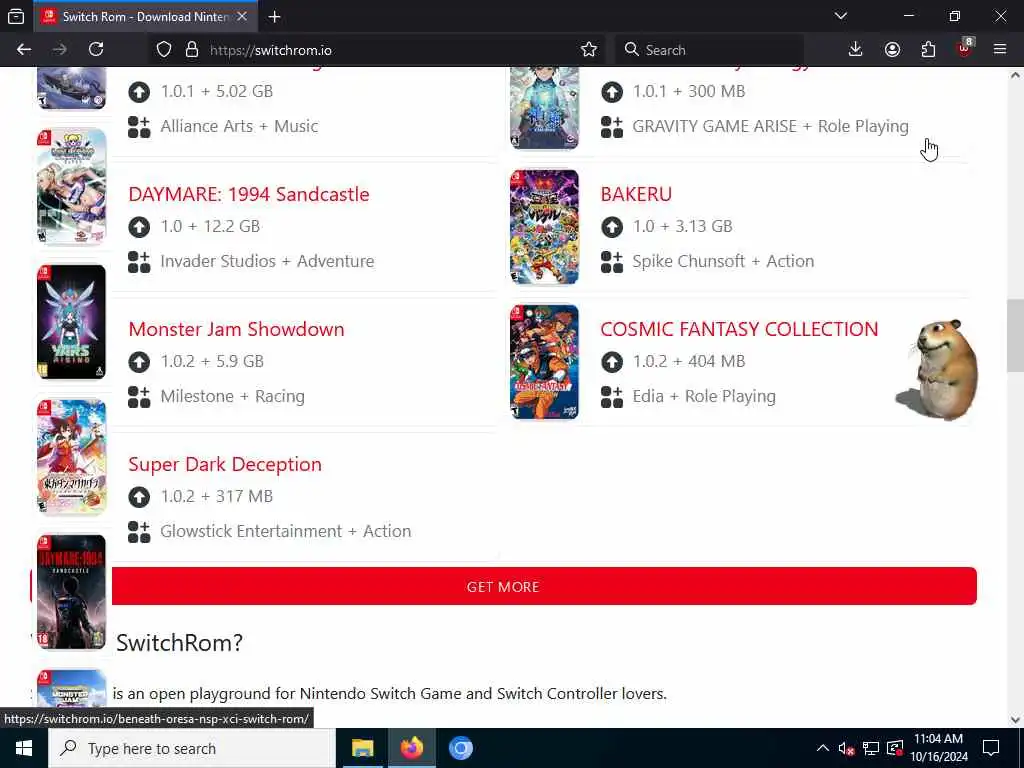The image size is (1024, 768).
Task: Open the blue circular taskbar app
Action: [460, 748]
